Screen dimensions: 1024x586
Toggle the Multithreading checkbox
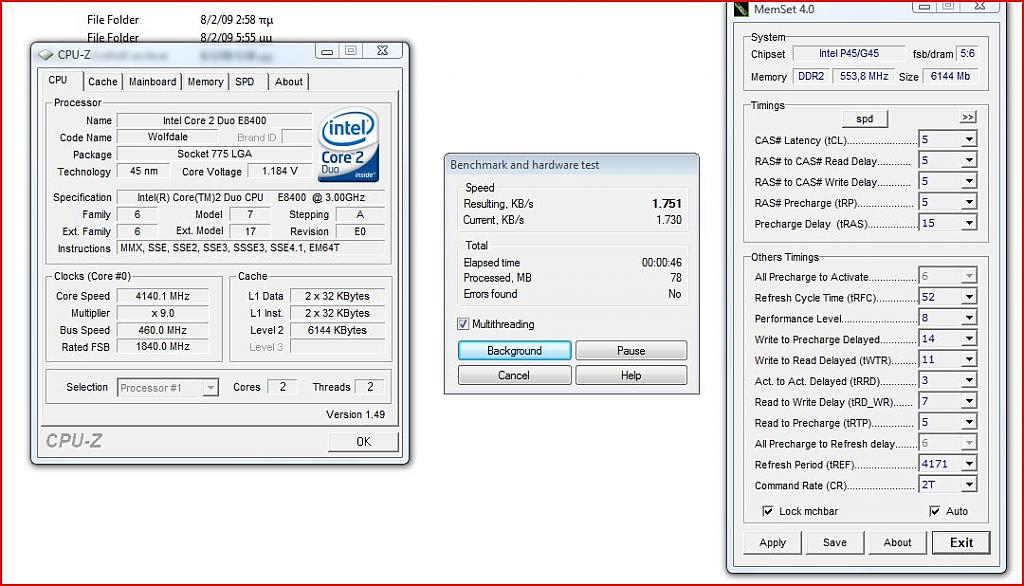(x=463, y=324)
